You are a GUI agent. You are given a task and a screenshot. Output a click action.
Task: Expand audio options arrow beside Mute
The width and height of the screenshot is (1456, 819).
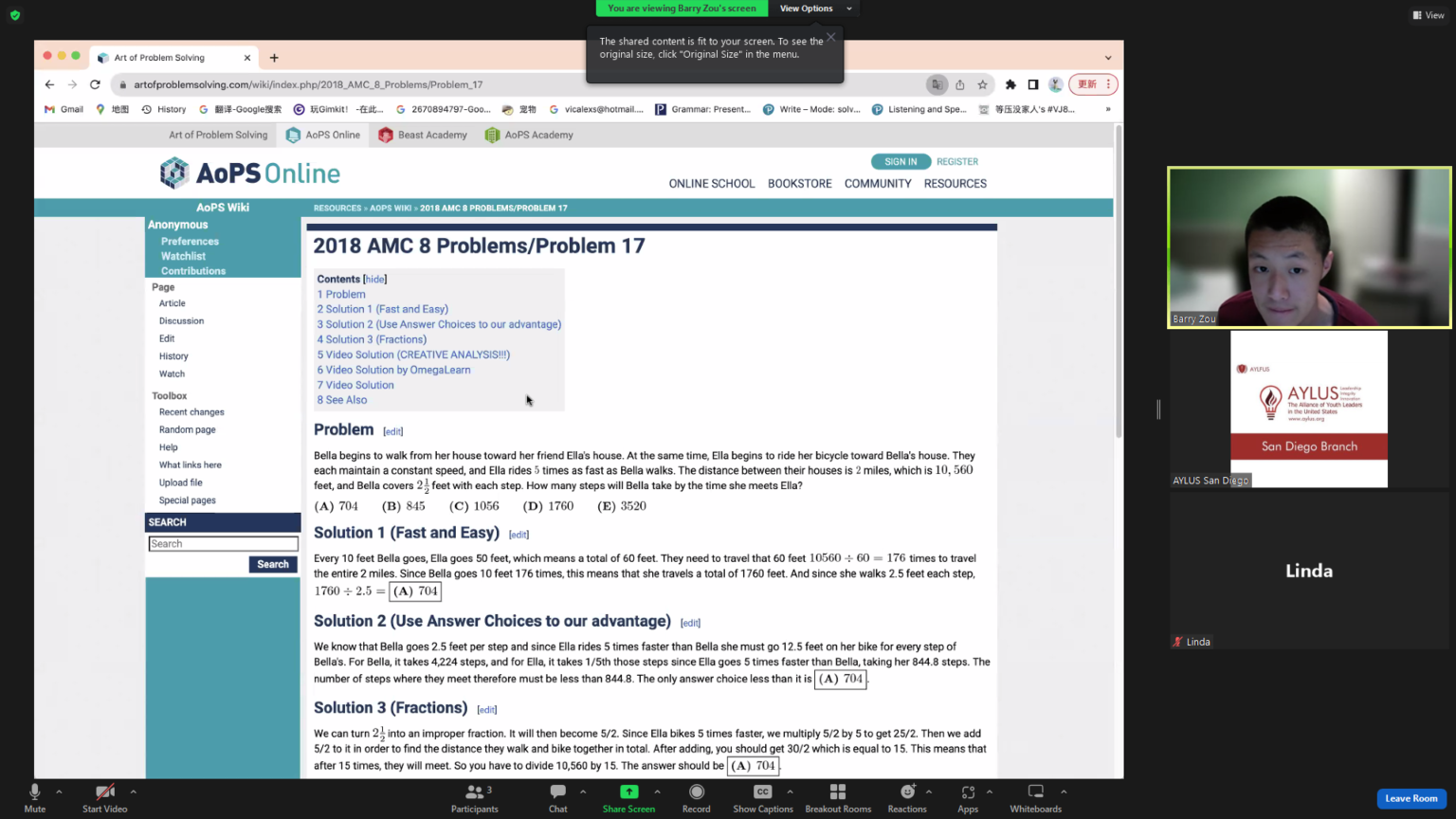pyautogui.click(x=59, y=792)
